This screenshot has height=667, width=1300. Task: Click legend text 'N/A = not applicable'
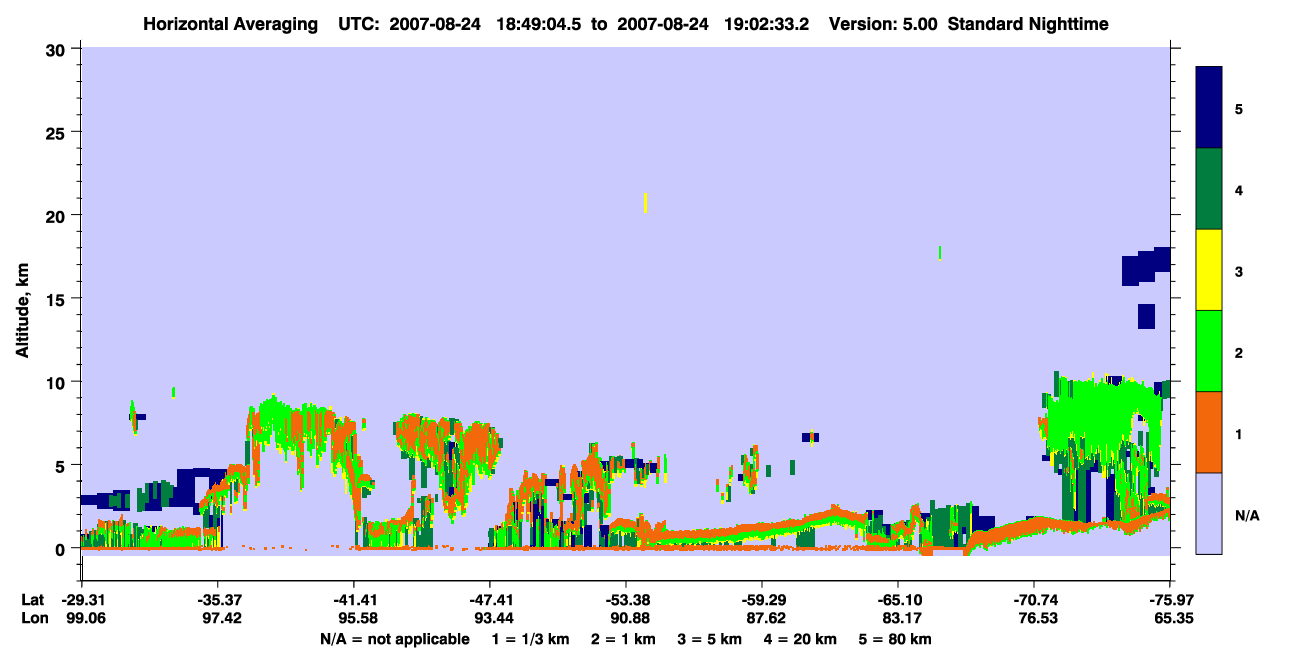click(395, 639)
